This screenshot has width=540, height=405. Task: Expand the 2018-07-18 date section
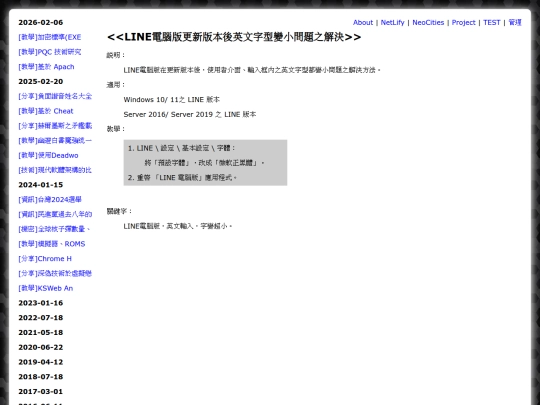41,377
